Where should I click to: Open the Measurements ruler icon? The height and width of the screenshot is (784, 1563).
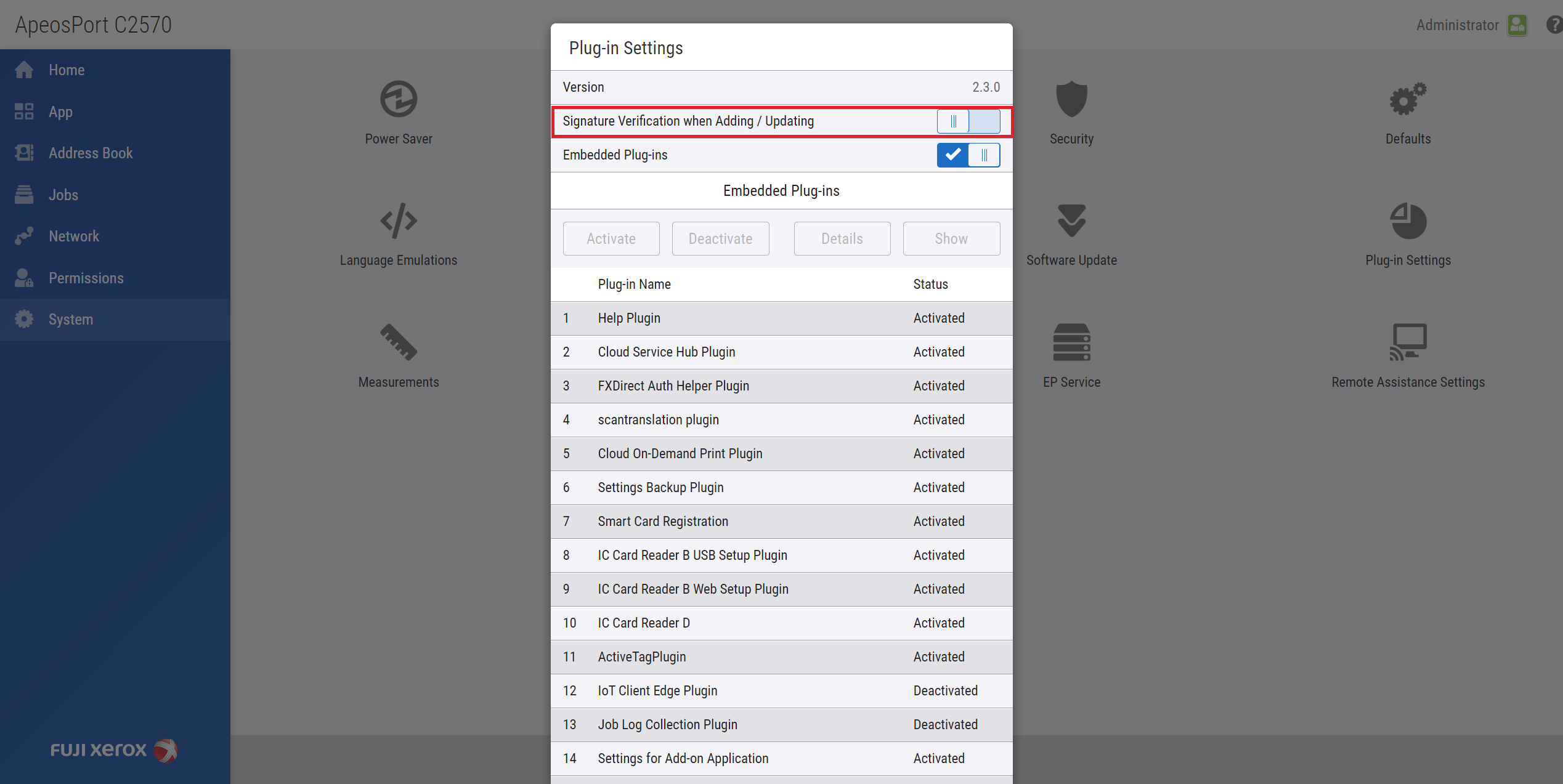[x=399, y=342]
